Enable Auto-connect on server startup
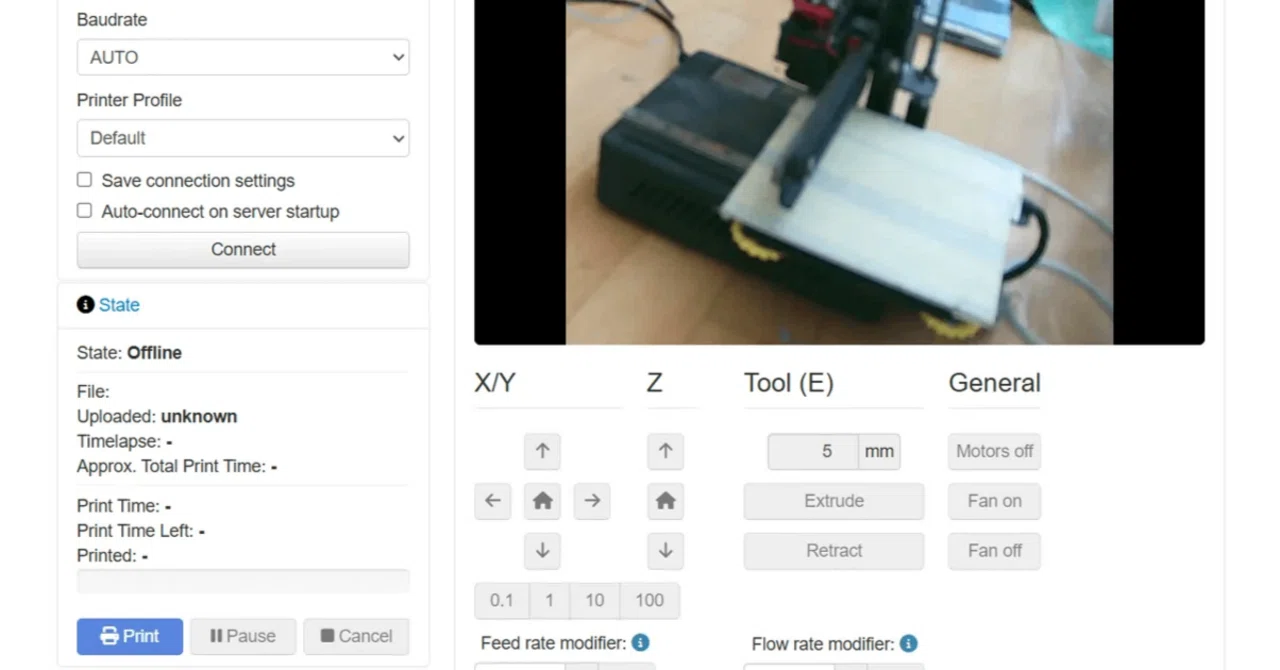This screenshot has height=670, width=1280. pos(84,211)
